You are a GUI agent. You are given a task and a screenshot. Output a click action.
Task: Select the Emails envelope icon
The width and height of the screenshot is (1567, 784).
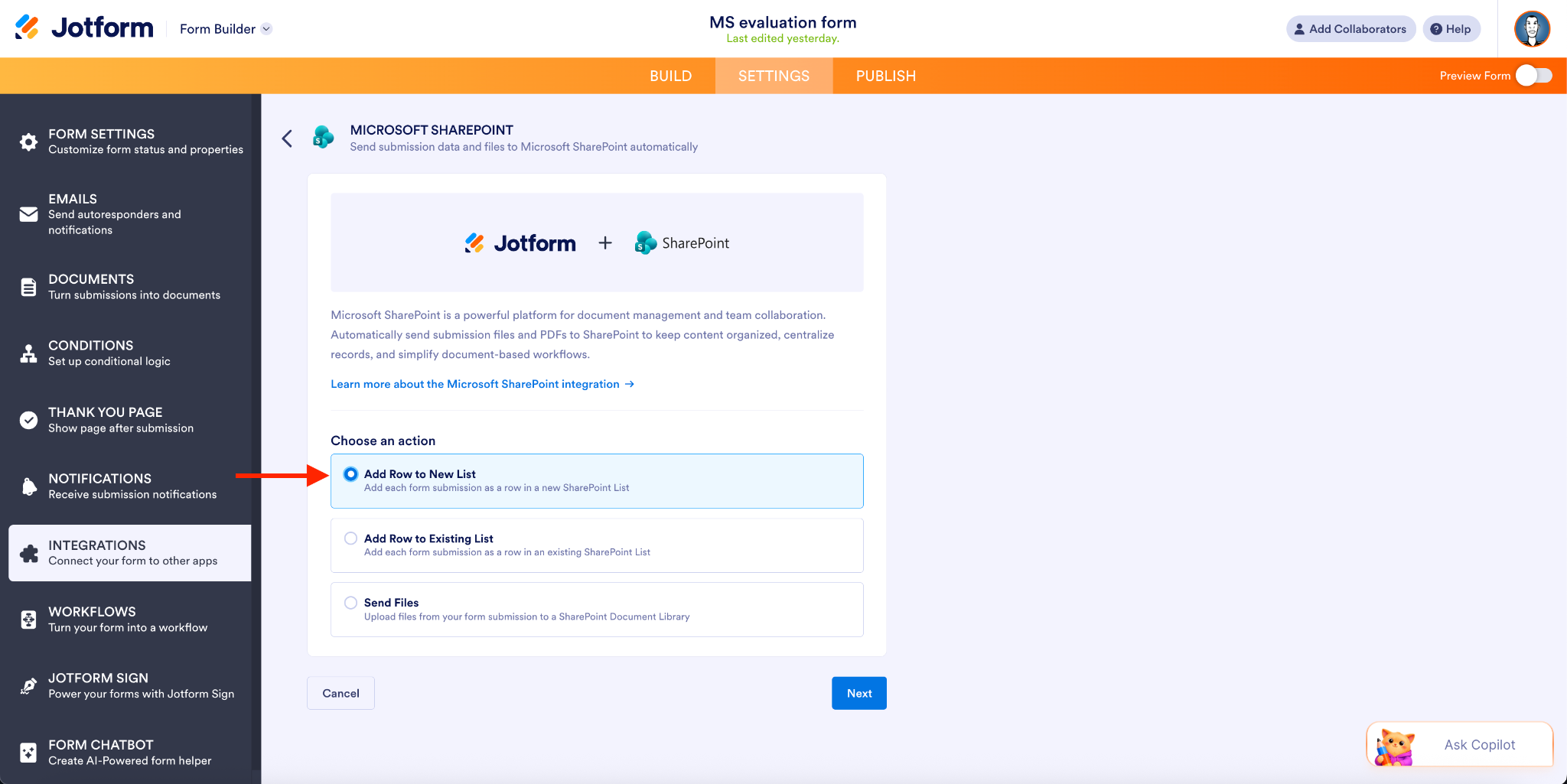click(28, 214)
